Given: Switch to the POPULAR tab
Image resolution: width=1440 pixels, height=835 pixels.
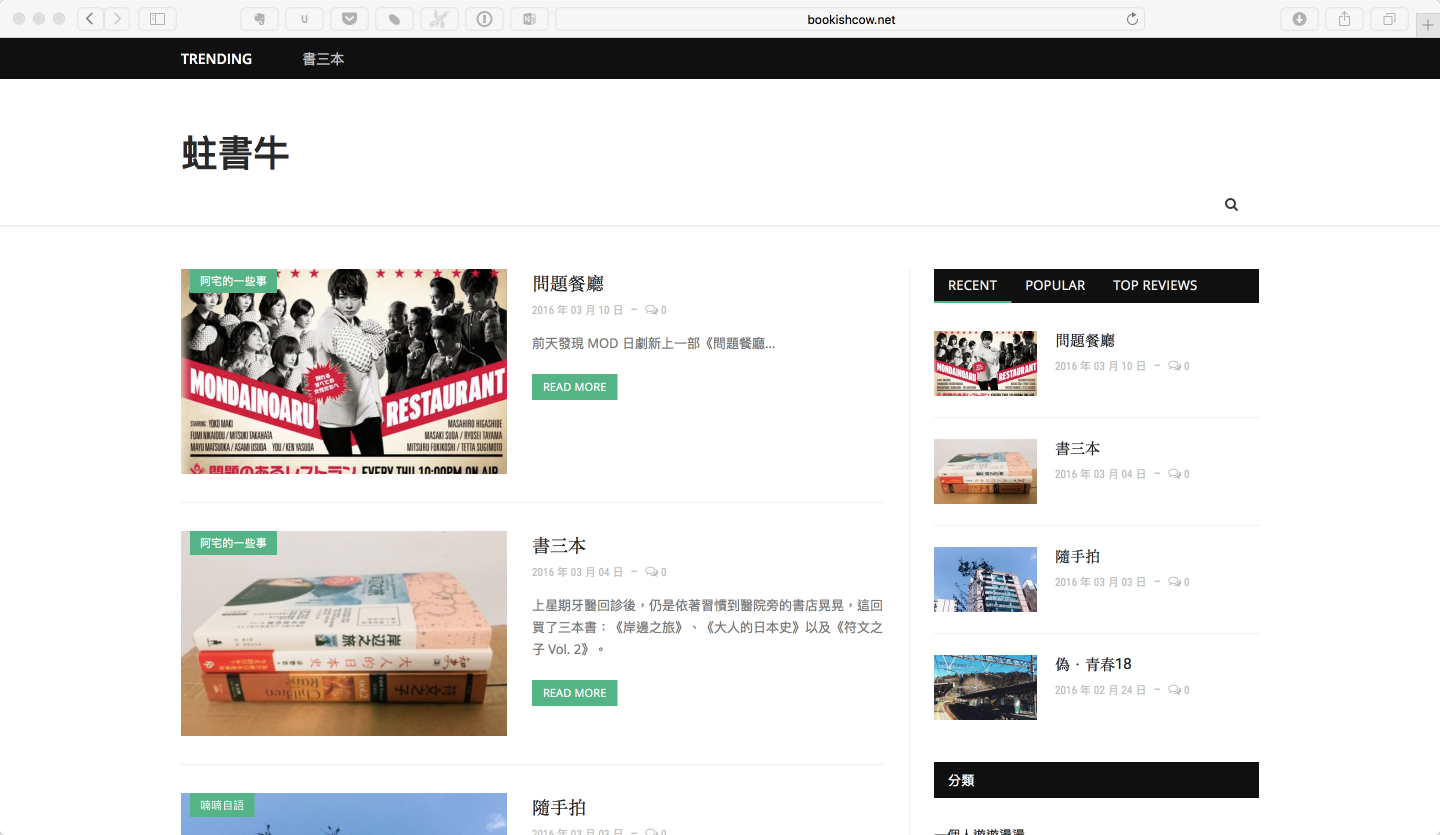Looking at the screenshot, I should click(x=1054, y=285).
